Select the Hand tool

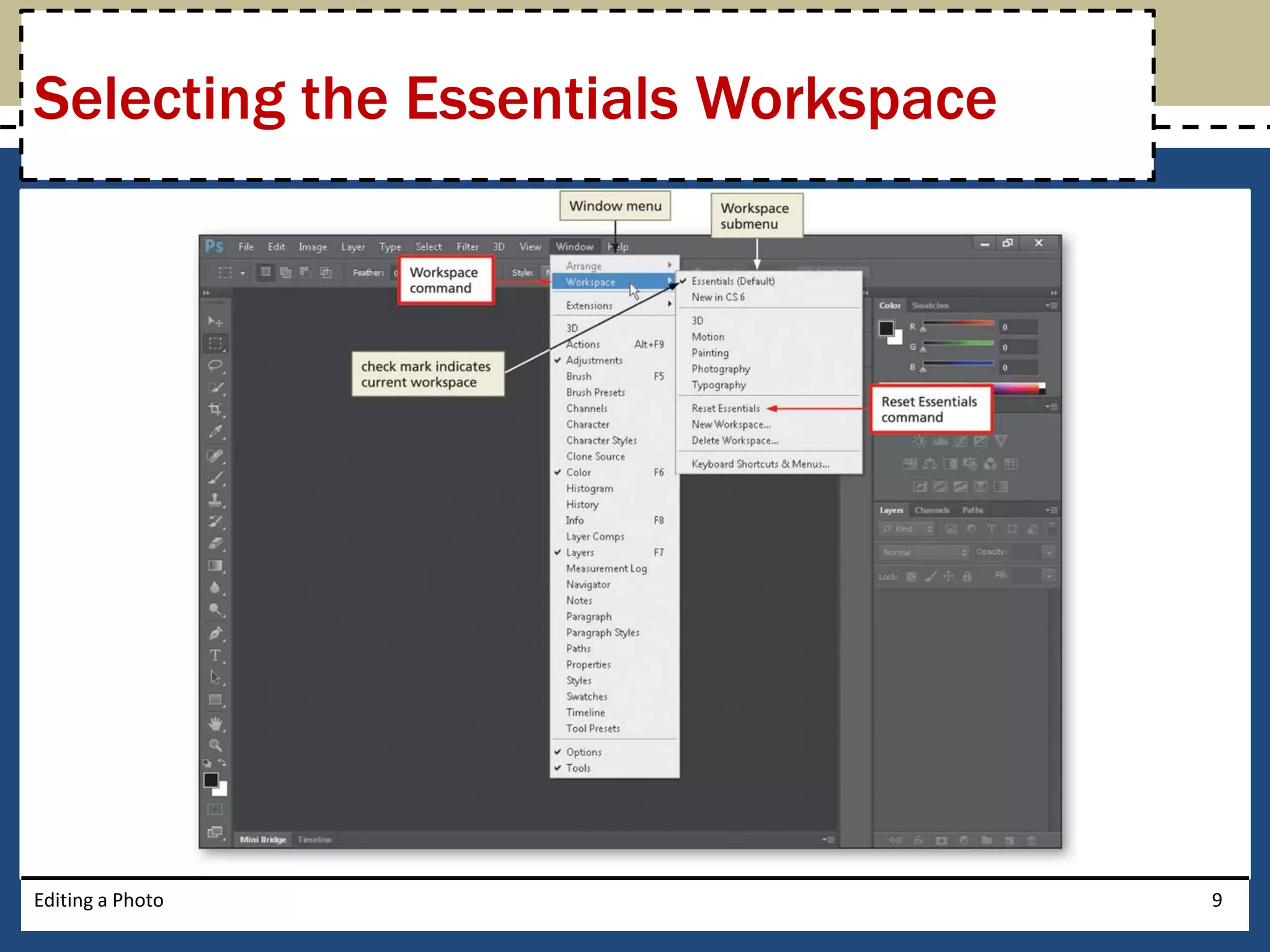pyautogui.click(x=215, y=724)
